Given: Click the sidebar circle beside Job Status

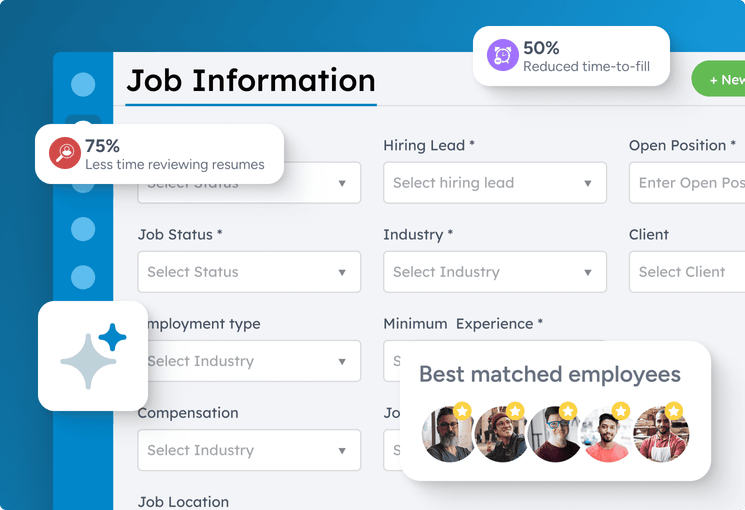Looking at the screenshot, I should [84, 229].
